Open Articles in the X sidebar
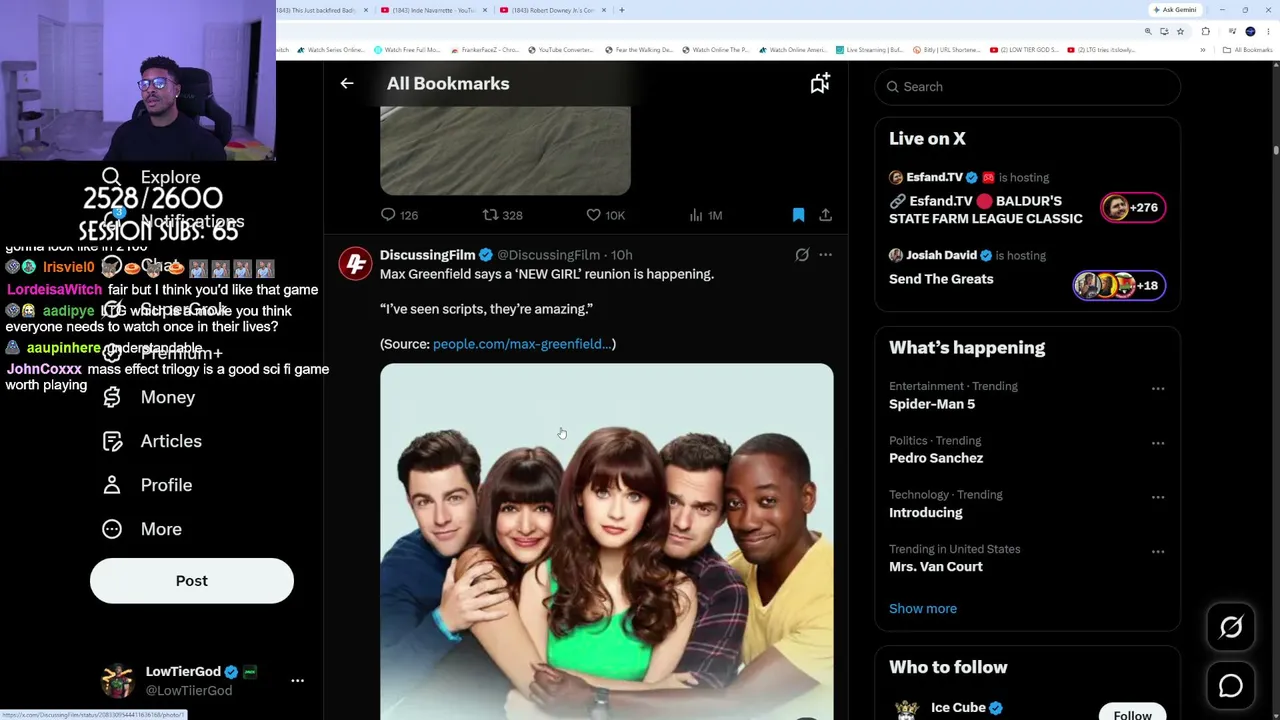 [151, 441]
